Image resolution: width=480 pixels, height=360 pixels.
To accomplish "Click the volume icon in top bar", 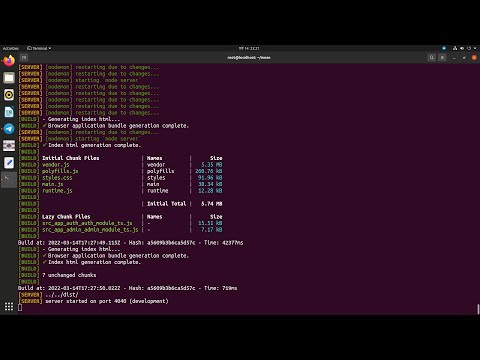I will tap(462, 48).
